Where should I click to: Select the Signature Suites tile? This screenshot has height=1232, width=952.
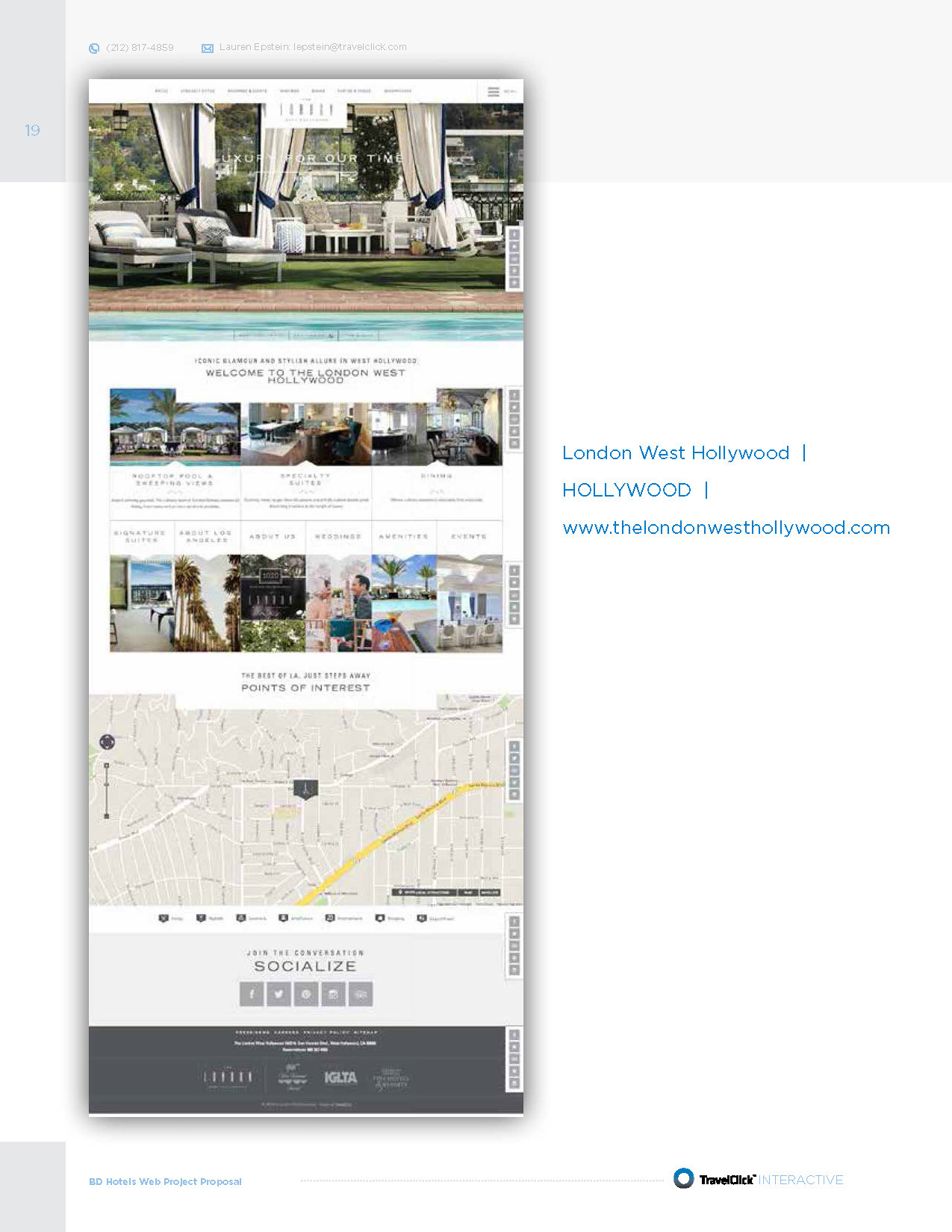142,586
